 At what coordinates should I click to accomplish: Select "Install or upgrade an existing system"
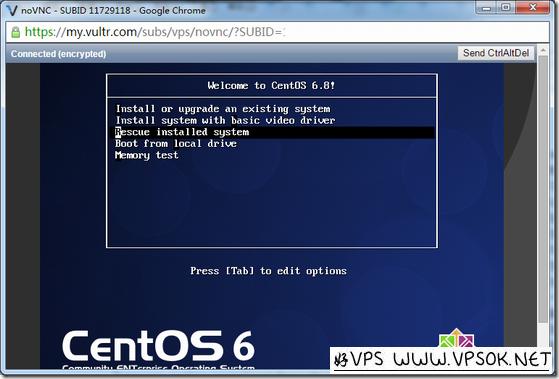point(223,109)
